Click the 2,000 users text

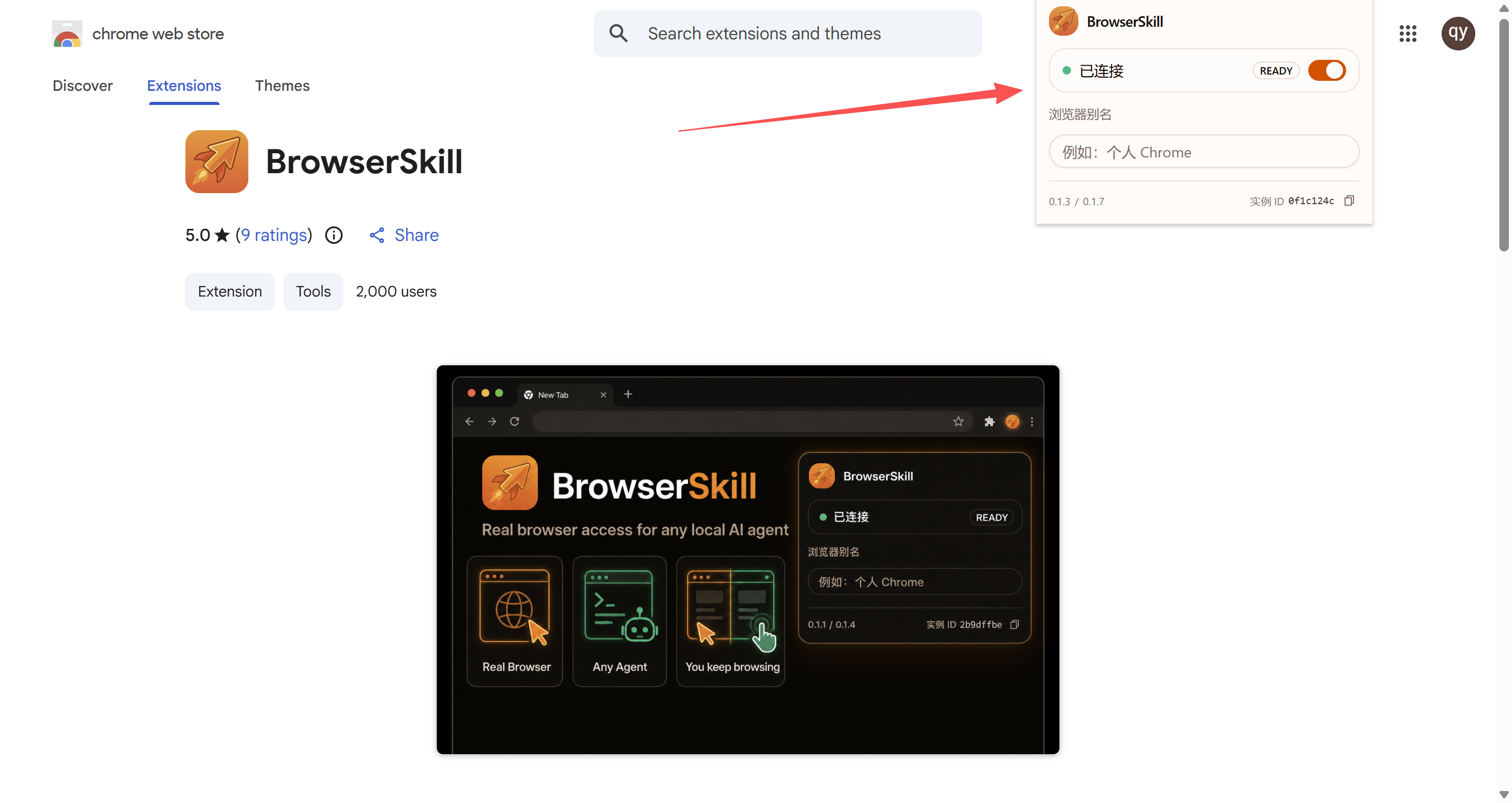(396, 291)
